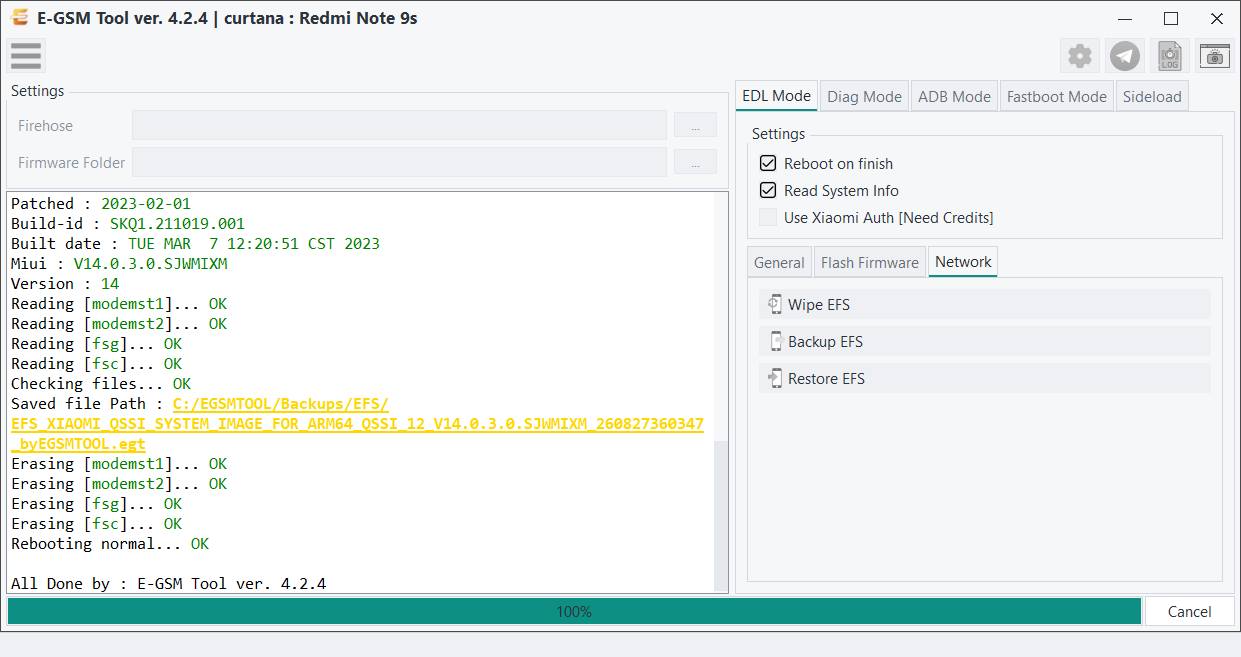Click the Reading [modemst2] log line
The width and height of the screenshot is (1241, 657).
tap(119, 324)
